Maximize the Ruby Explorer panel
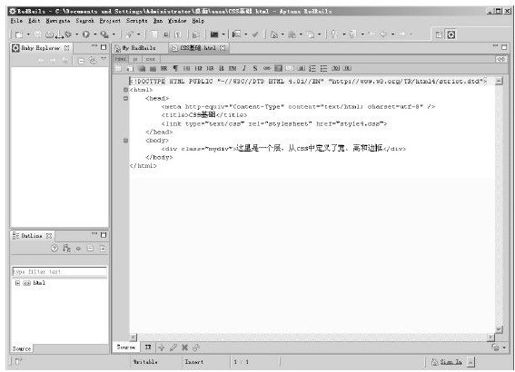Viewport: 515px width, 372px height. (x=103, y=47)
